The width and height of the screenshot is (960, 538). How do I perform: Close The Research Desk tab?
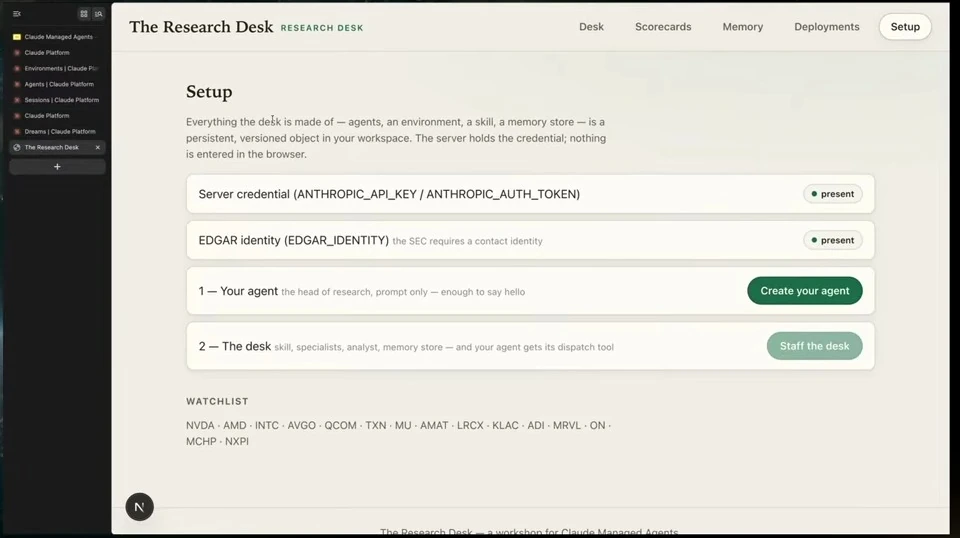pyautogui.click(x=97, y=148)
